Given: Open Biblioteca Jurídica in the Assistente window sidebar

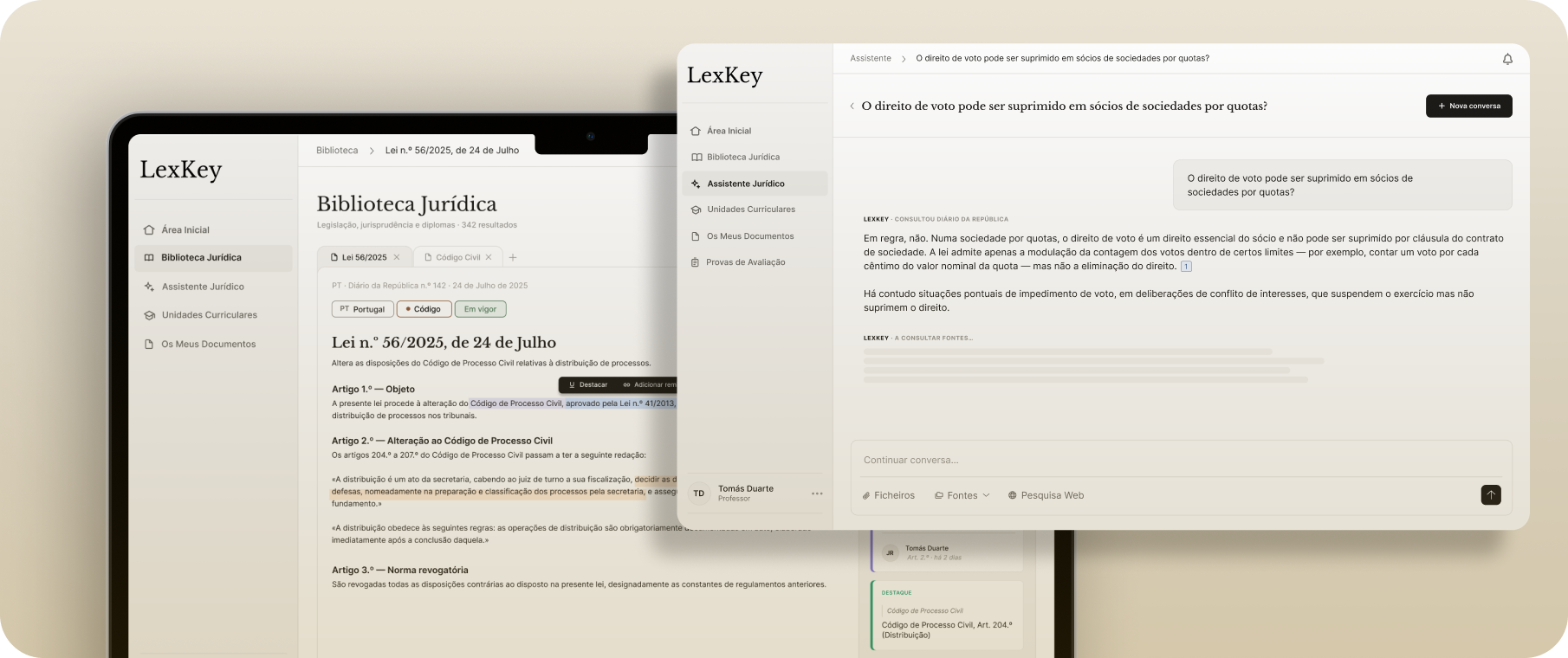Looking at the screenshot, I should coord(755,157).
